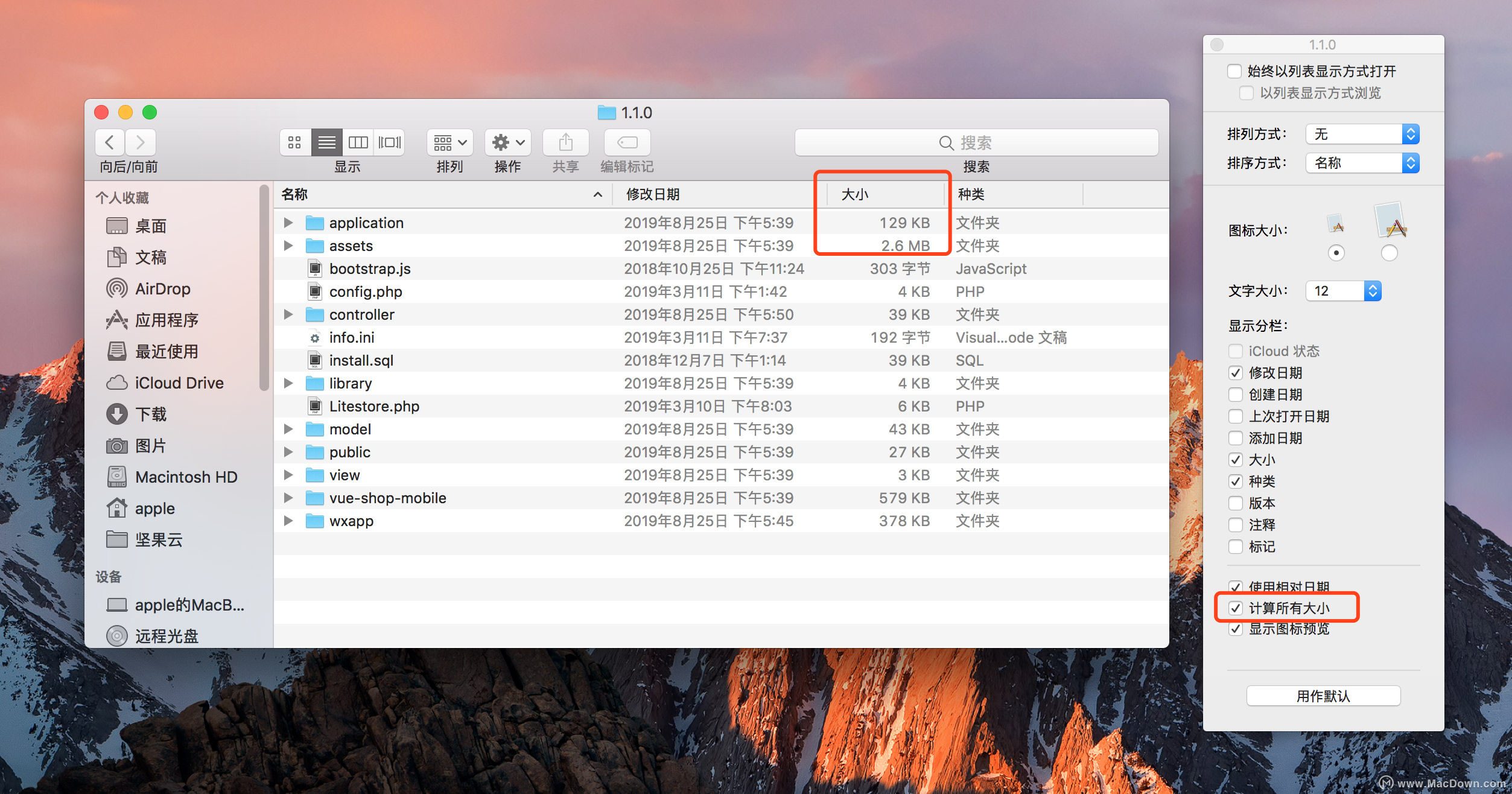Expand the model folder
This screenshot has width=1512, height=794.
tap(288, 430)
